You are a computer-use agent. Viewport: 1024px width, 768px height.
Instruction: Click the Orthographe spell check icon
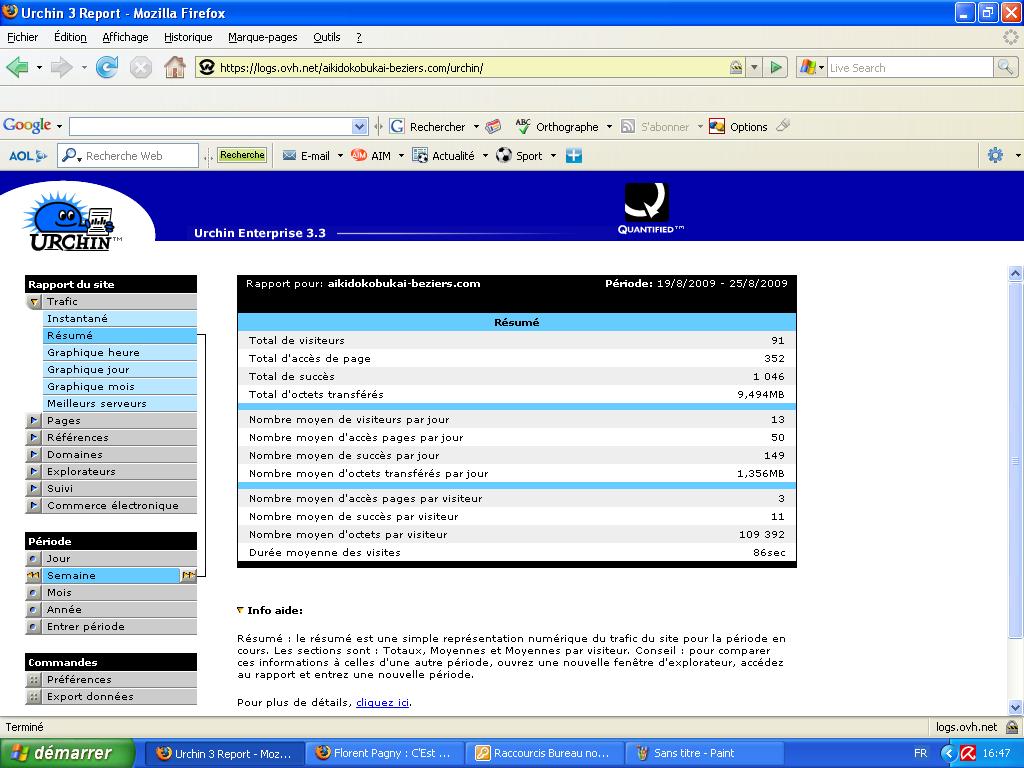pos(522,126)
